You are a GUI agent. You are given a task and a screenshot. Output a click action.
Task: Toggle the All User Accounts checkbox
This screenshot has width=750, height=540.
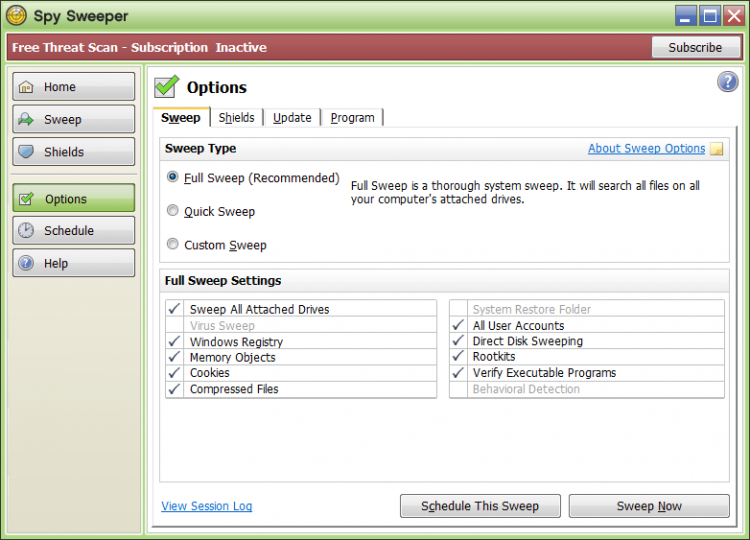[x=458, y=325]
